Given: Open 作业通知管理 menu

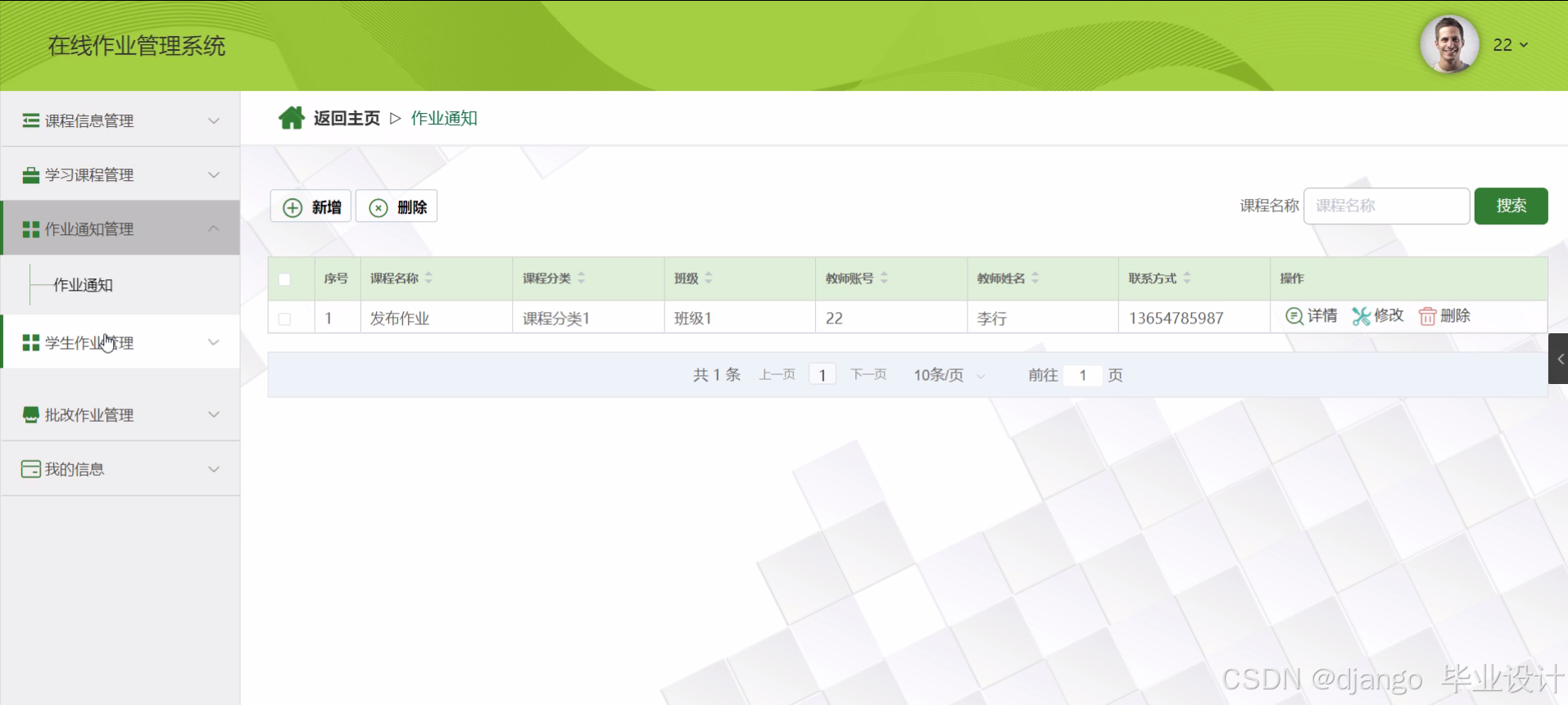Looking at the screenshot, I should (x=120, y=228).
